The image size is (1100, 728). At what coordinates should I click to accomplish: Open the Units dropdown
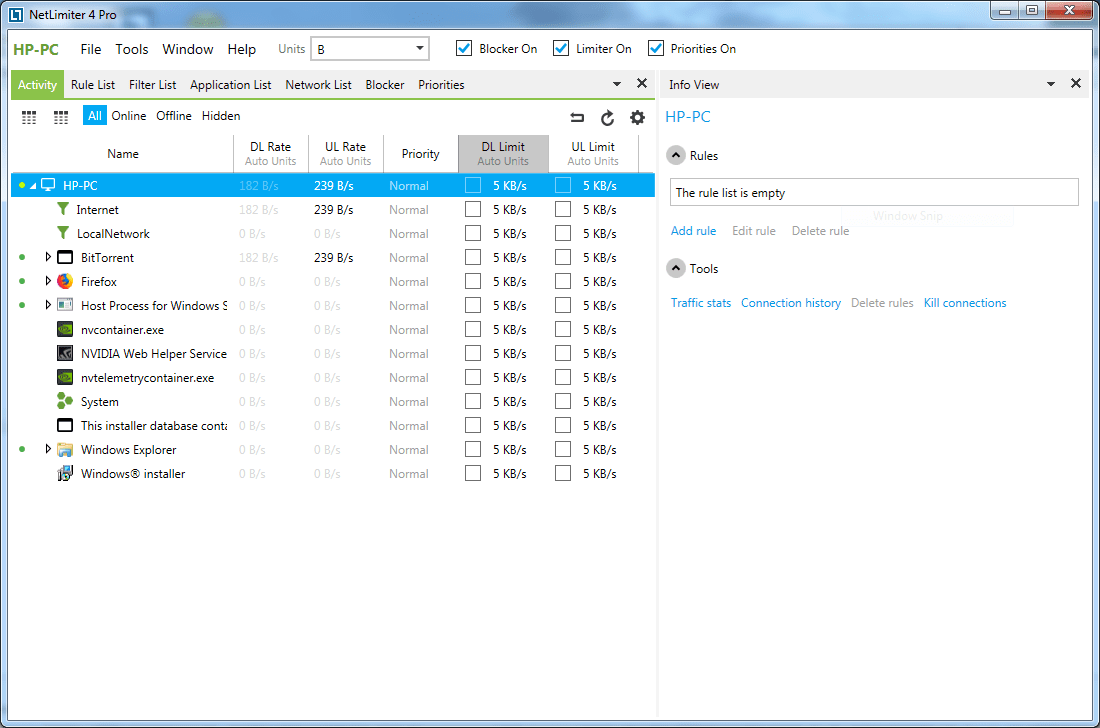(x=370, y=49)
